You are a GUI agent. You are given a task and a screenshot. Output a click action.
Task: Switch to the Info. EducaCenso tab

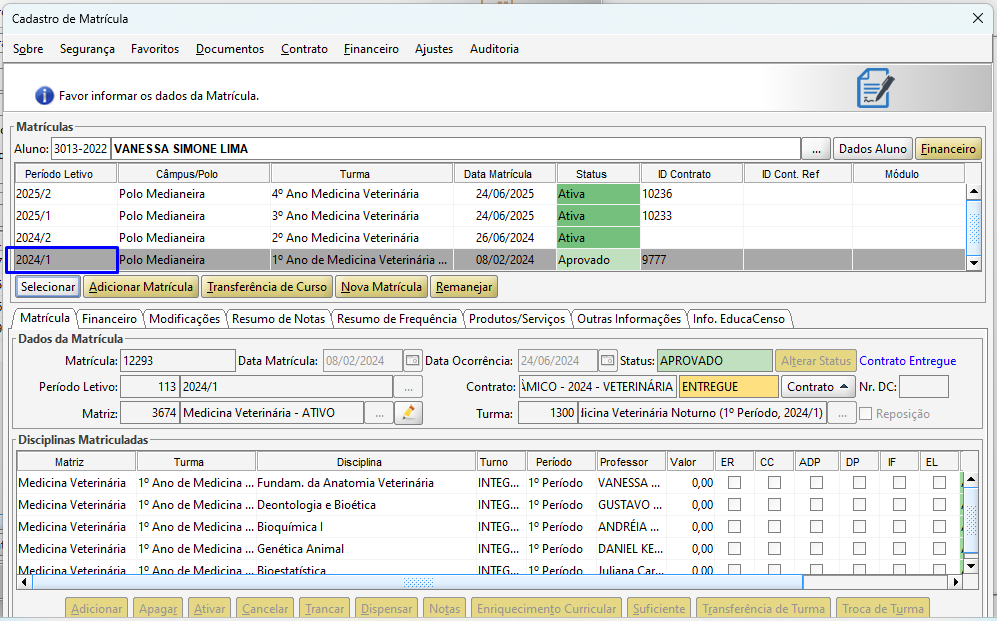[x=739, y=319]
